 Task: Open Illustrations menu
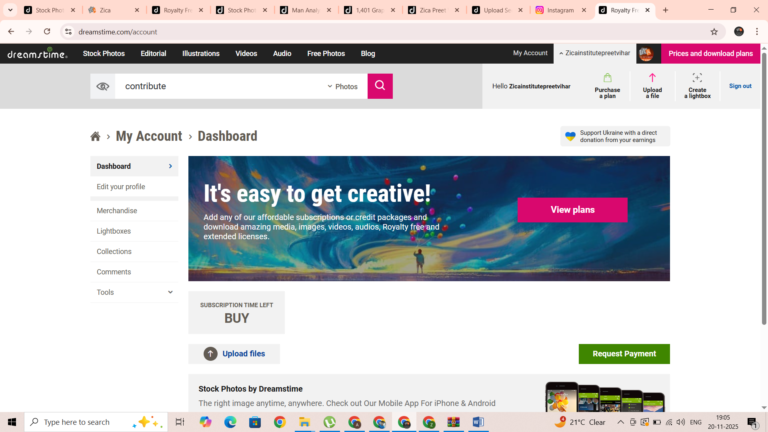(201, 53)
